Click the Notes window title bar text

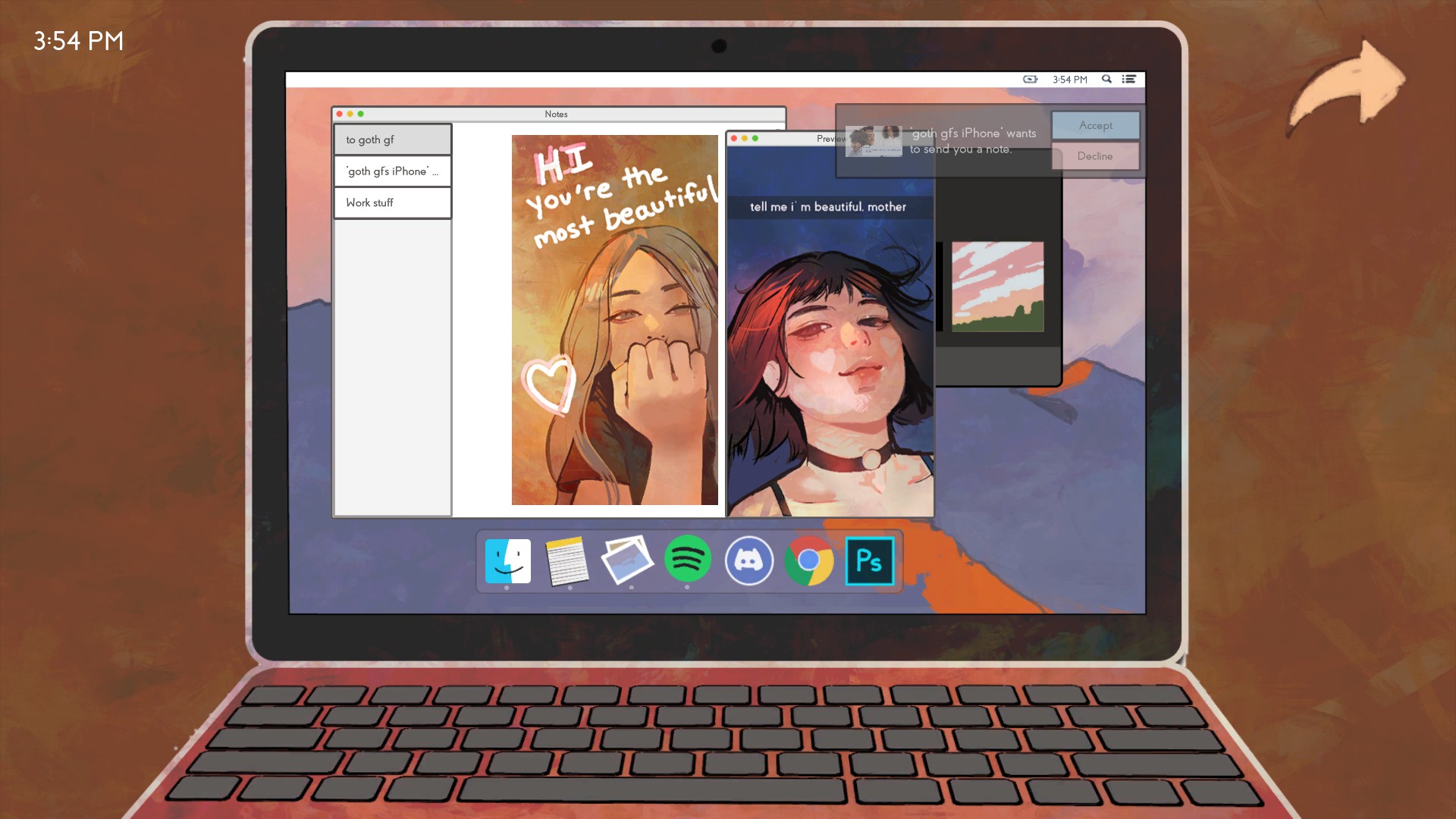click(x=556, y=114)
